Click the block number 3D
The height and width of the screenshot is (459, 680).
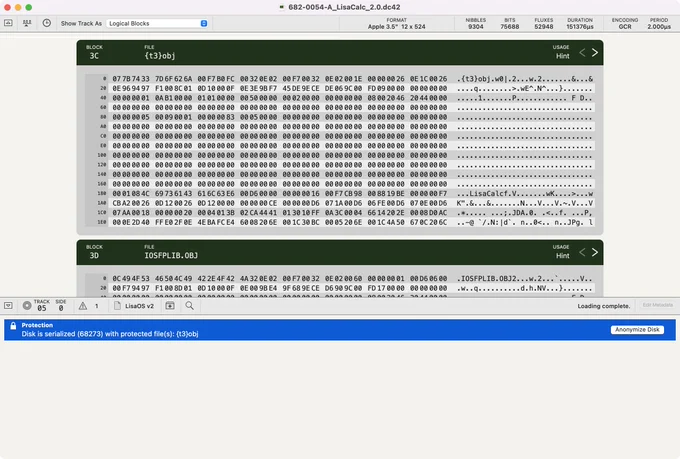coord(94,256)
